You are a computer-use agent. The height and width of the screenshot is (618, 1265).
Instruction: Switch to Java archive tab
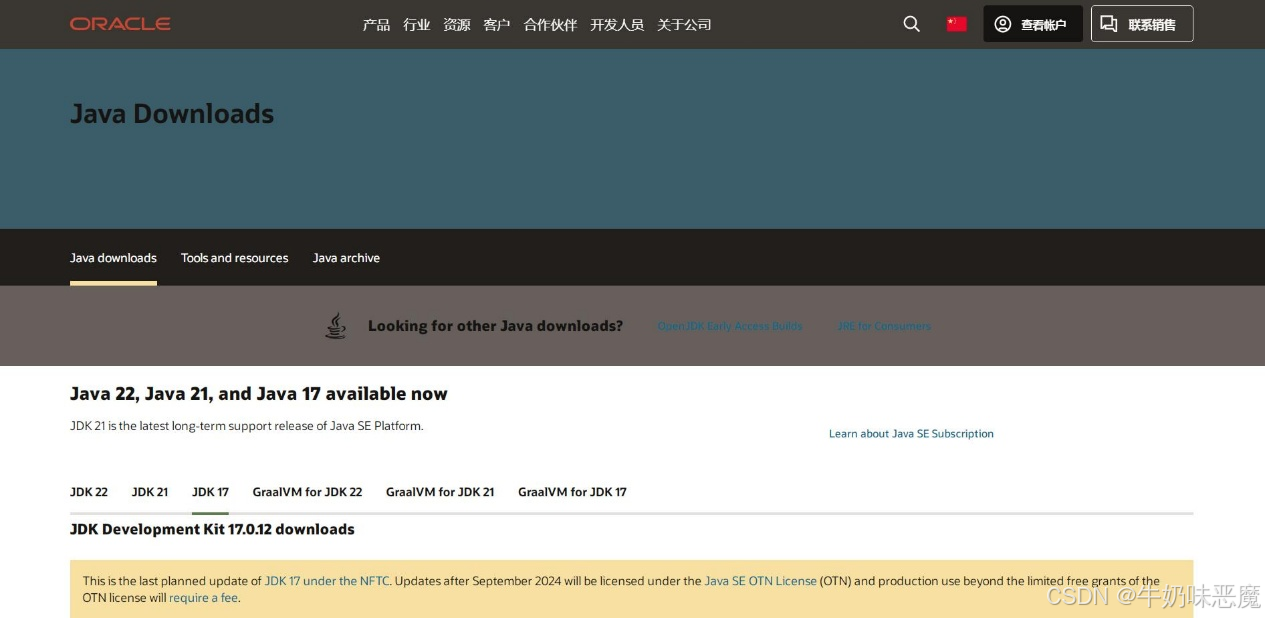[x=346, y=258]
